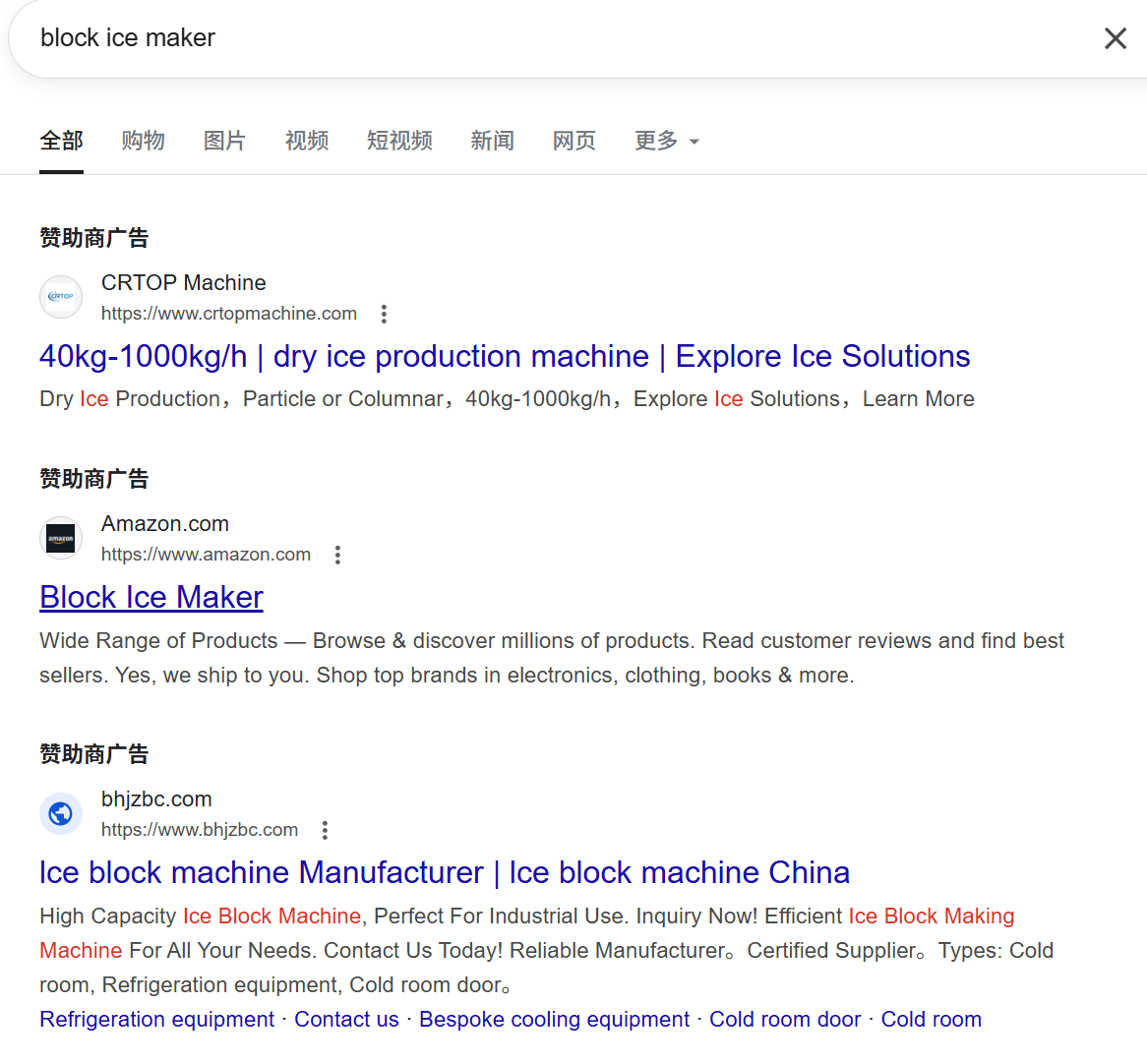Click the https://www.amazon.com URL text
The image size is (1147, 1064).
(206, 555)
